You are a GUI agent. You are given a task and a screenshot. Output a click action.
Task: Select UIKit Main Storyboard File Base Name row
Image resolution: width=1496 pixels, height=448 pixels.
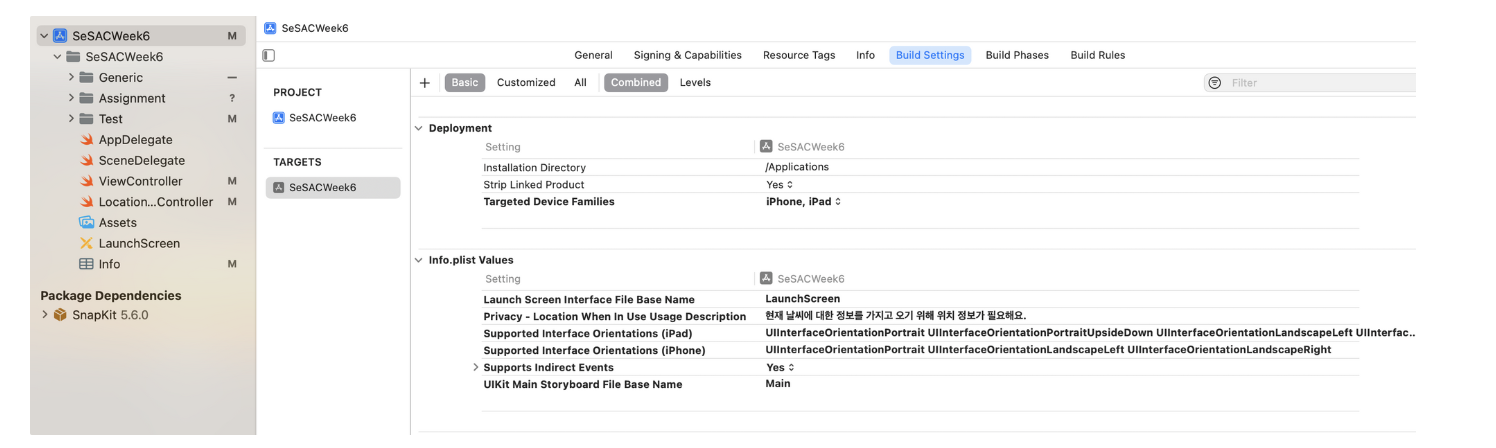[x=921, y=385]
